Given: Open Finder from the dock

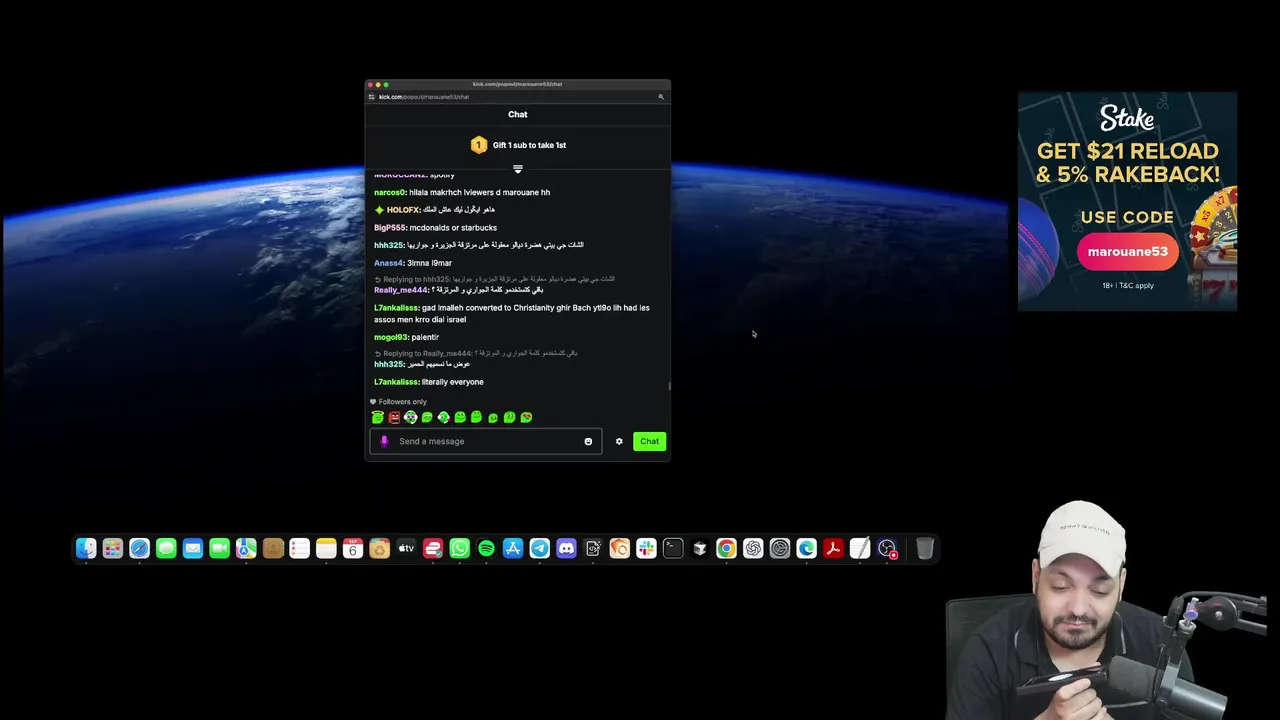Looking at the screenshot, I should point(86,548).
